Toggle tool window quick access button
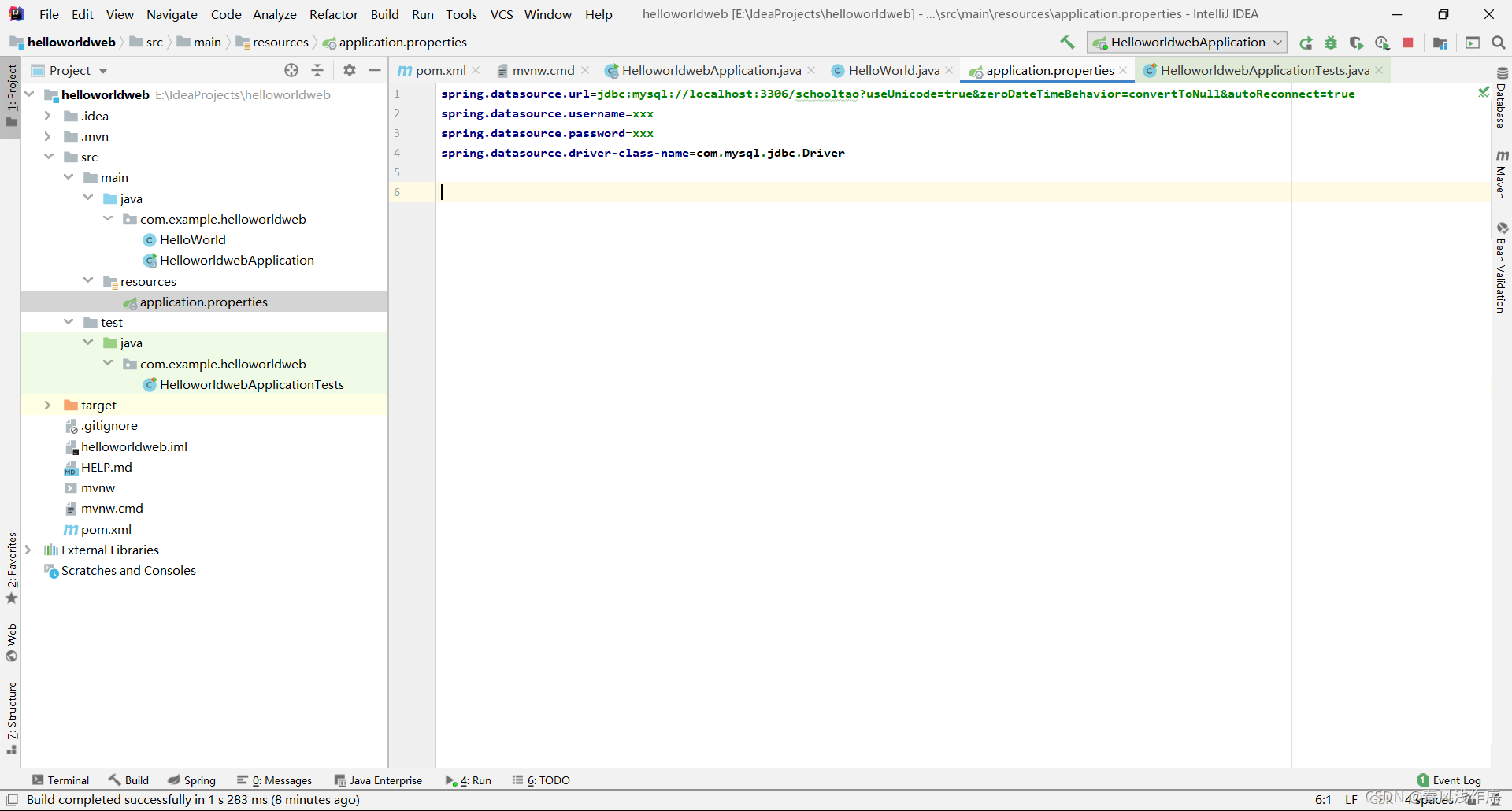 (12, 800)
